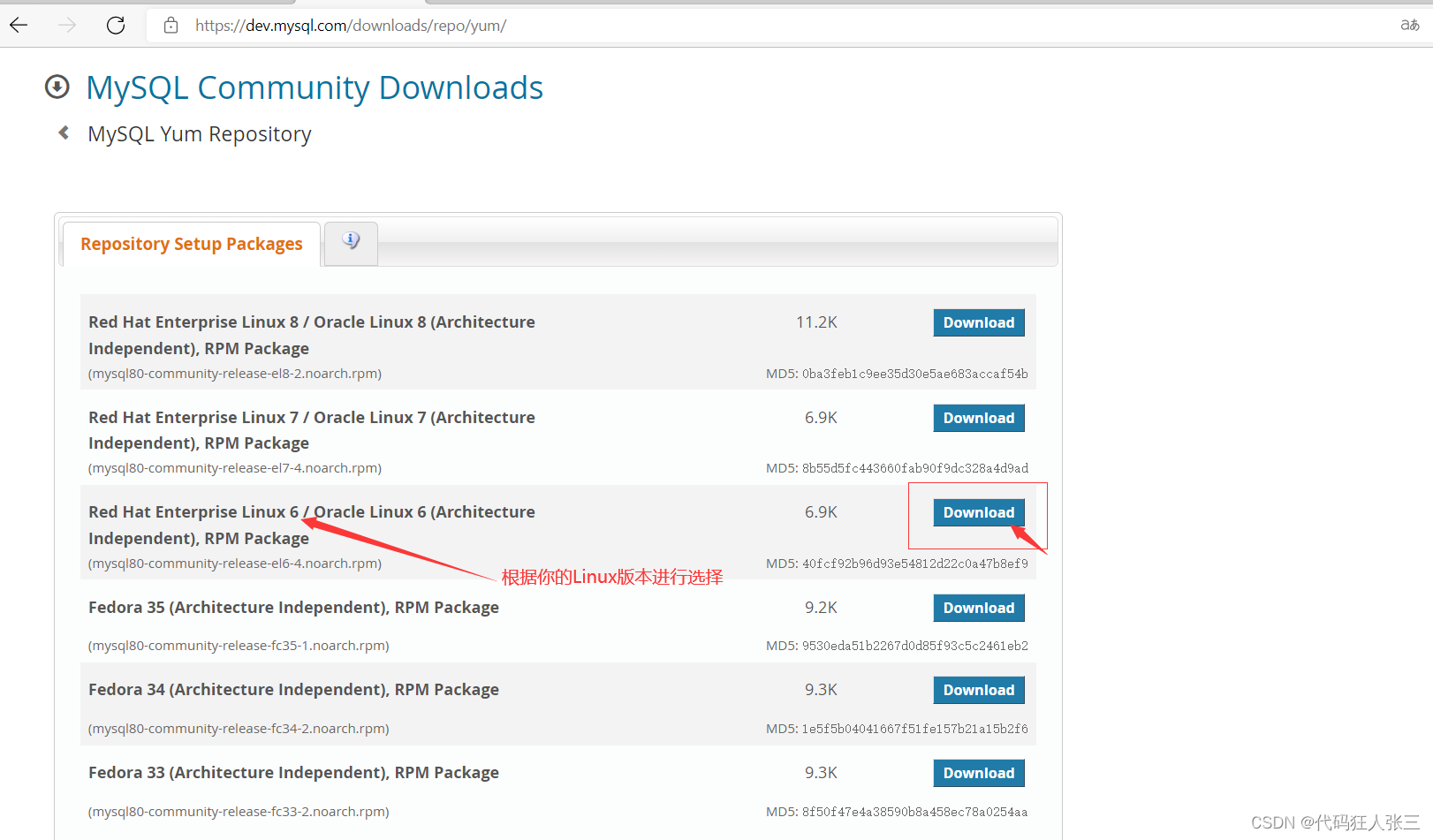This screenshot has height=840, width=1433.
Task: Select Repository Setup Packages tab
Action: click(x=192, y=244)
